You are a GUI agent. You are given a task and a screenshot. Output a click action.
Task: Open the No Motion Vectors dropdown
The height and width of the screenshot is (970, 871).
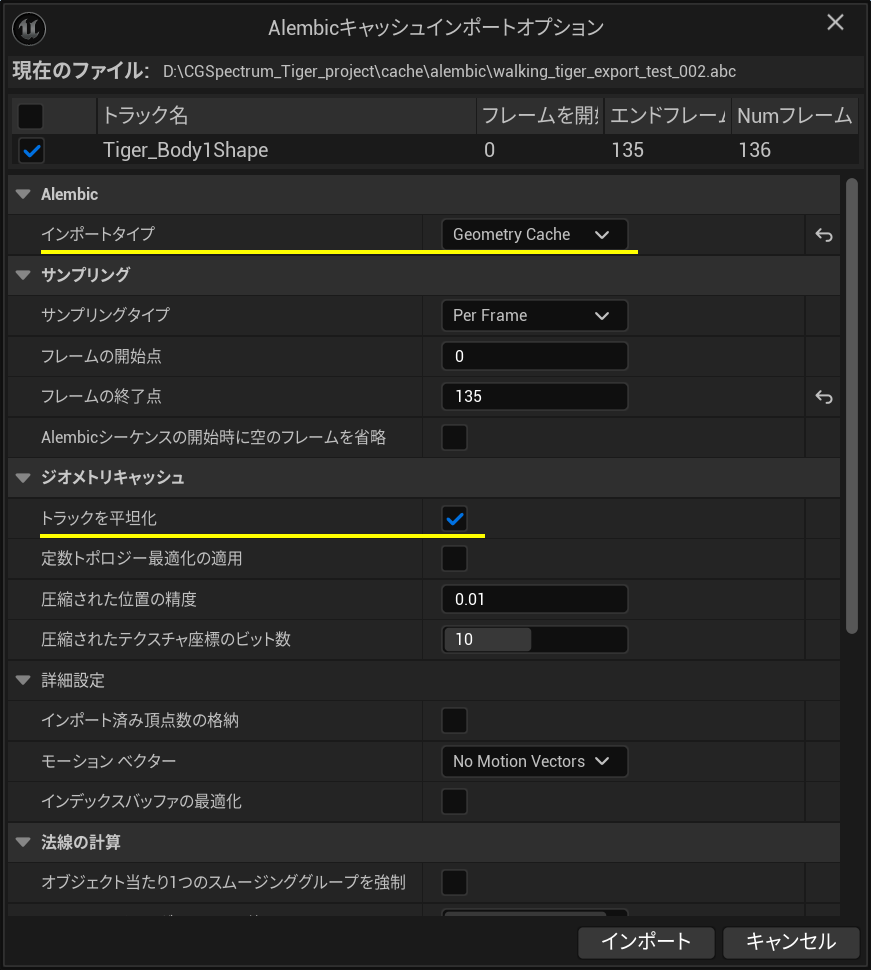point(534,761)
